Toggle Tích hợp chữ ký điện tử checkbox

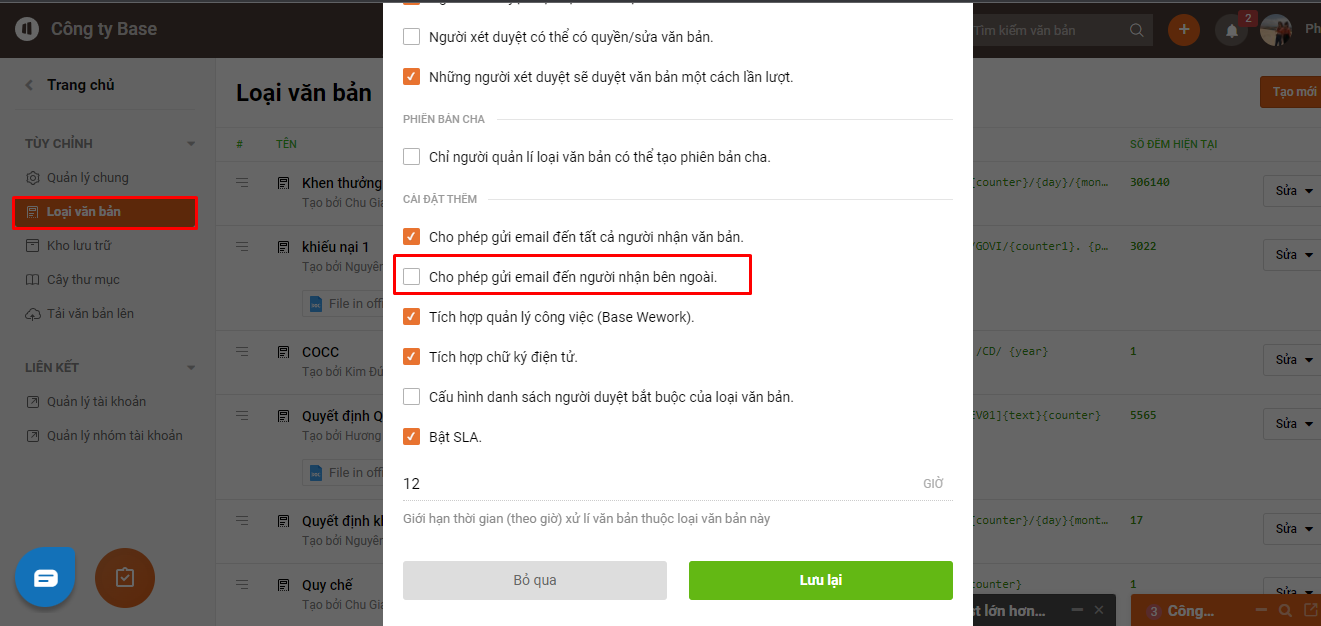point(411,357)
